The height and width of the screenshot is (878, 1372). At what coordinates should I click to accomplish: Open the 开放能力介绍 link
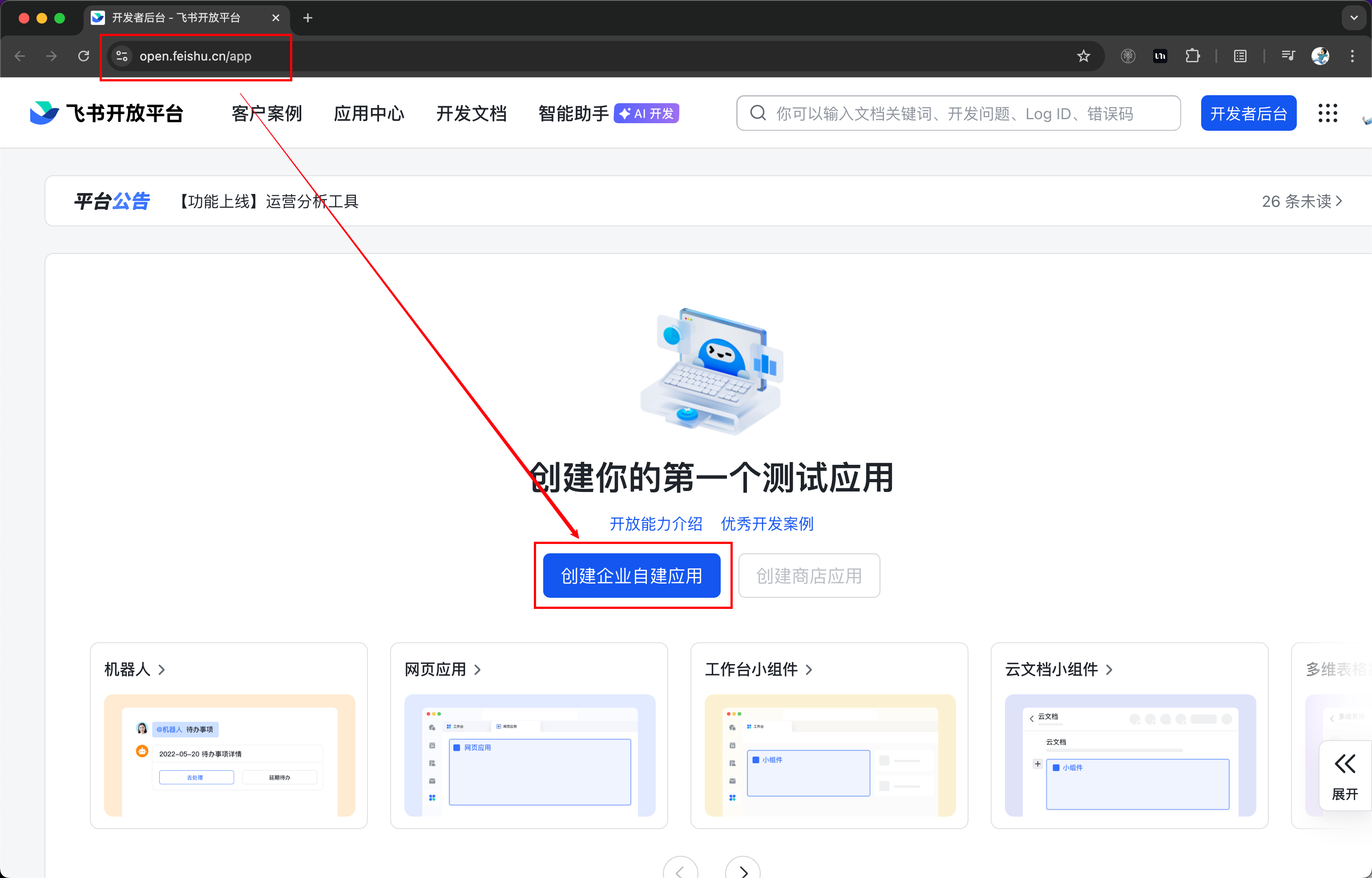656,524
